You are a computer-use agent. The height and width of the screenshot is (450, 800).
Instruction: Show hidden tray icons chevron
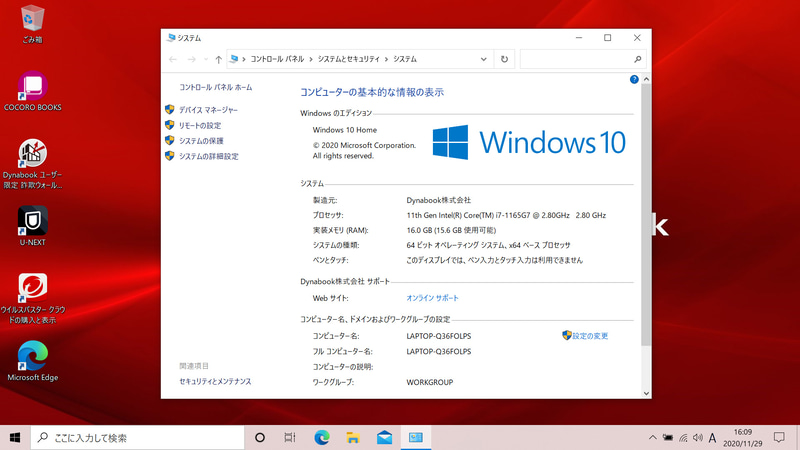click(653, 438)
